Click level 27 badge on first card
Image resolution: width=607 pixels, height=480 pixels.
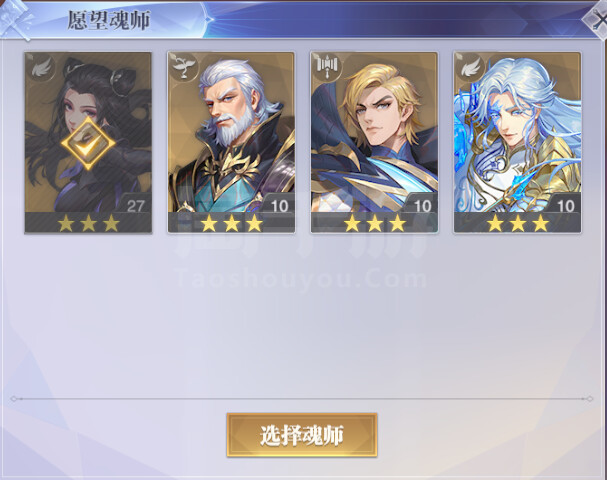click(135, 206)
